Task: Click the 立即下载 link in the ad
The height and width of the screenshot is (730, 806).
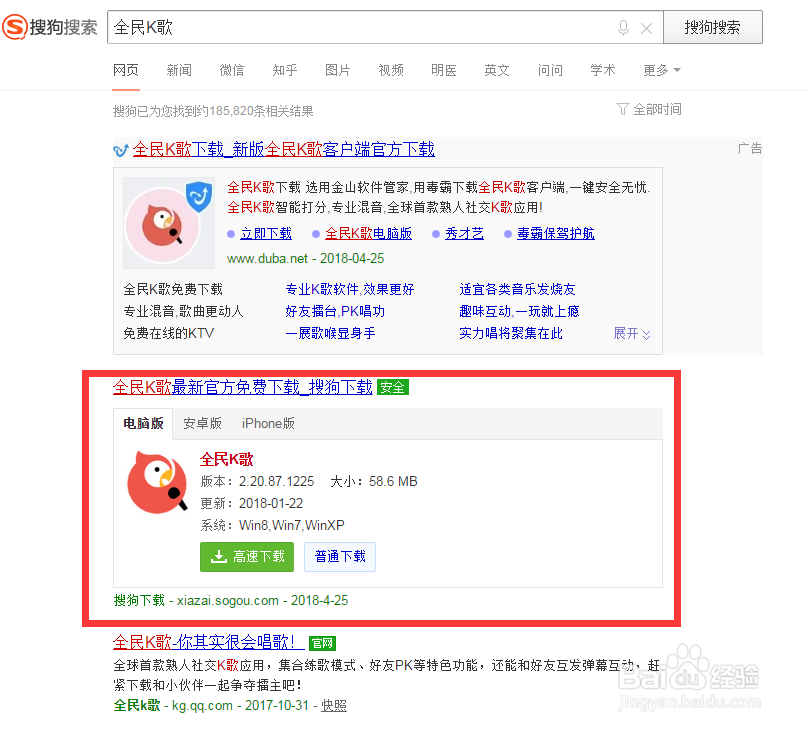Action: pos(266,232)
